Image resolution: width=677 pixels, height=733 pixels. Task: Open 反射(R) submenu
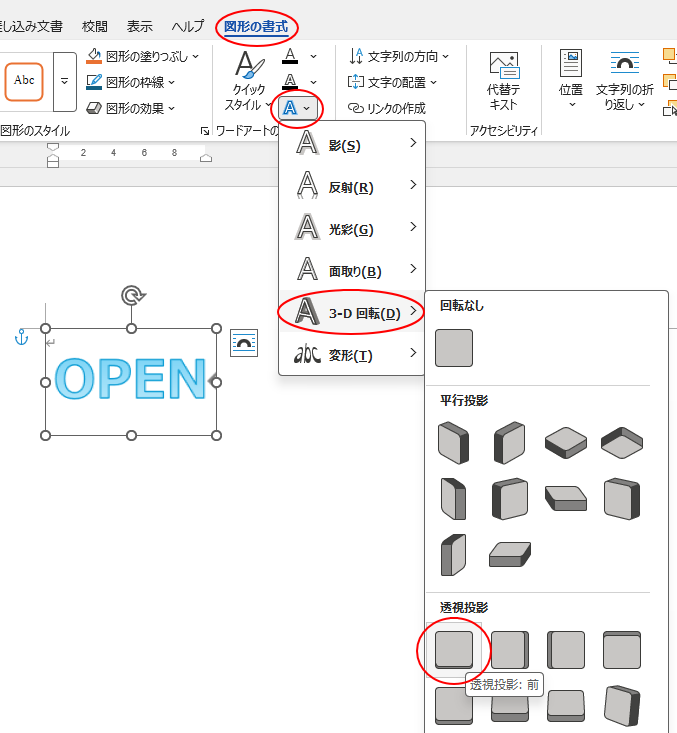click(x=352, y=187)
